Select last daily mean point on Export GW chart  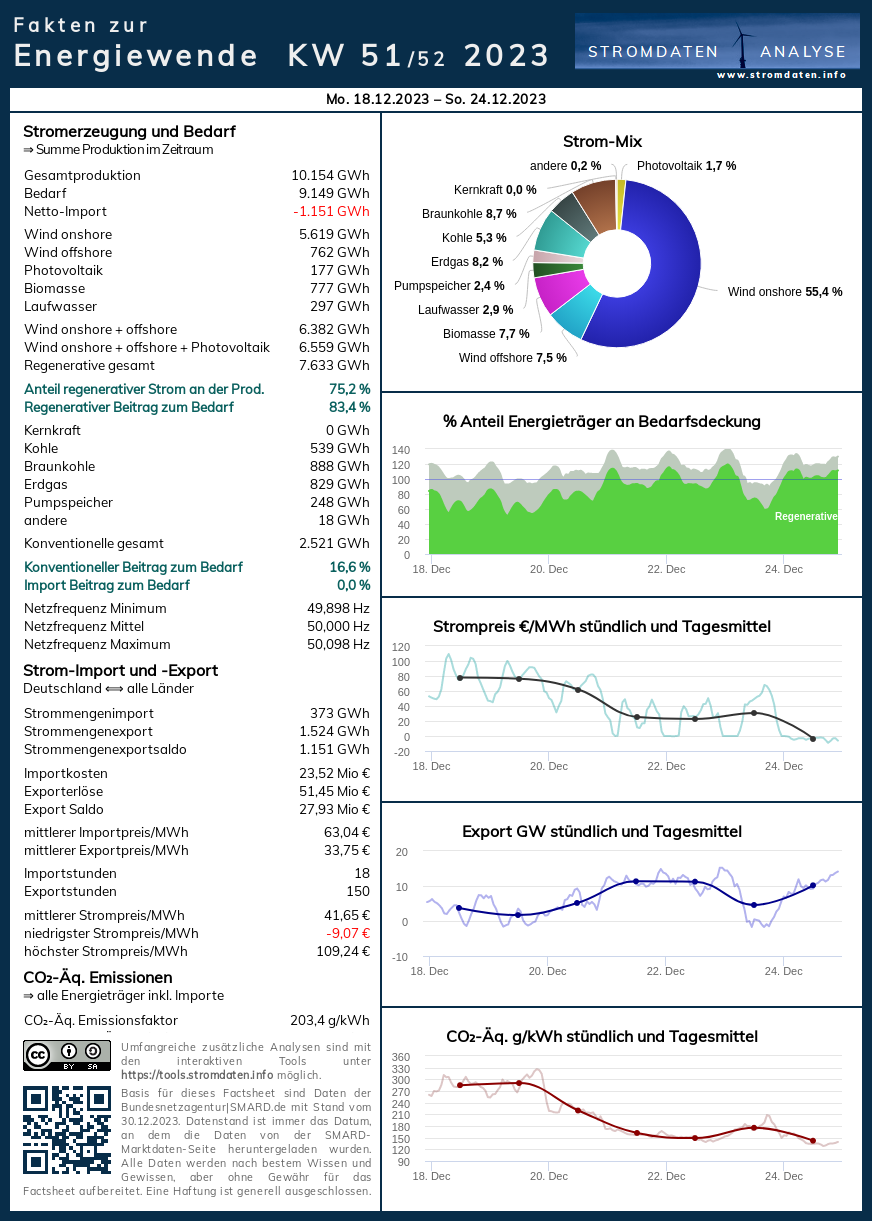(812, 885)
